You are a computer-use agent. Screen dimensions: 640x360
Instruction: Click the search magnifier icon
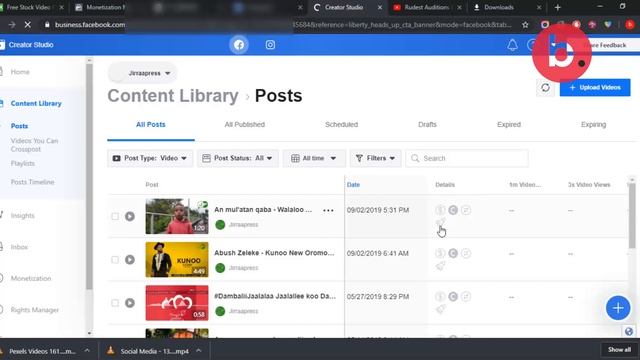coord(415,158)
